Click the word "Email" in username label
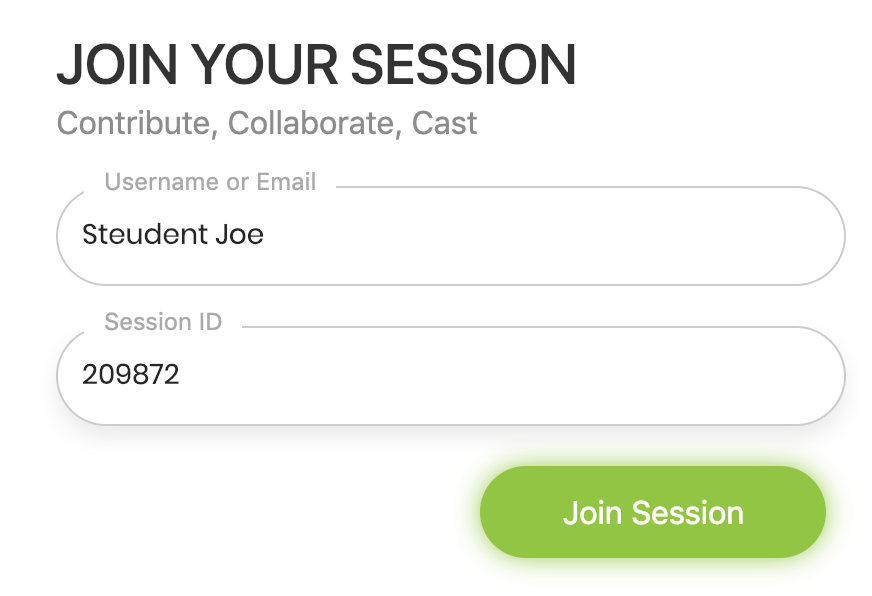This screenshot has height=596, width=872. pyautogui.click(x=286, y=182)
